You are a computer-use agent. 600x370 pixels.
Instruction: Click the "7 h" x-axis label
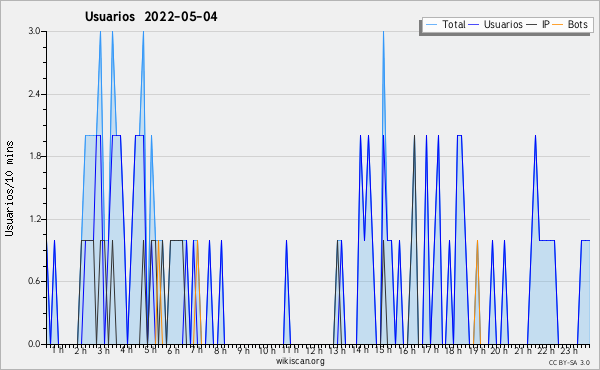[197, 350]
